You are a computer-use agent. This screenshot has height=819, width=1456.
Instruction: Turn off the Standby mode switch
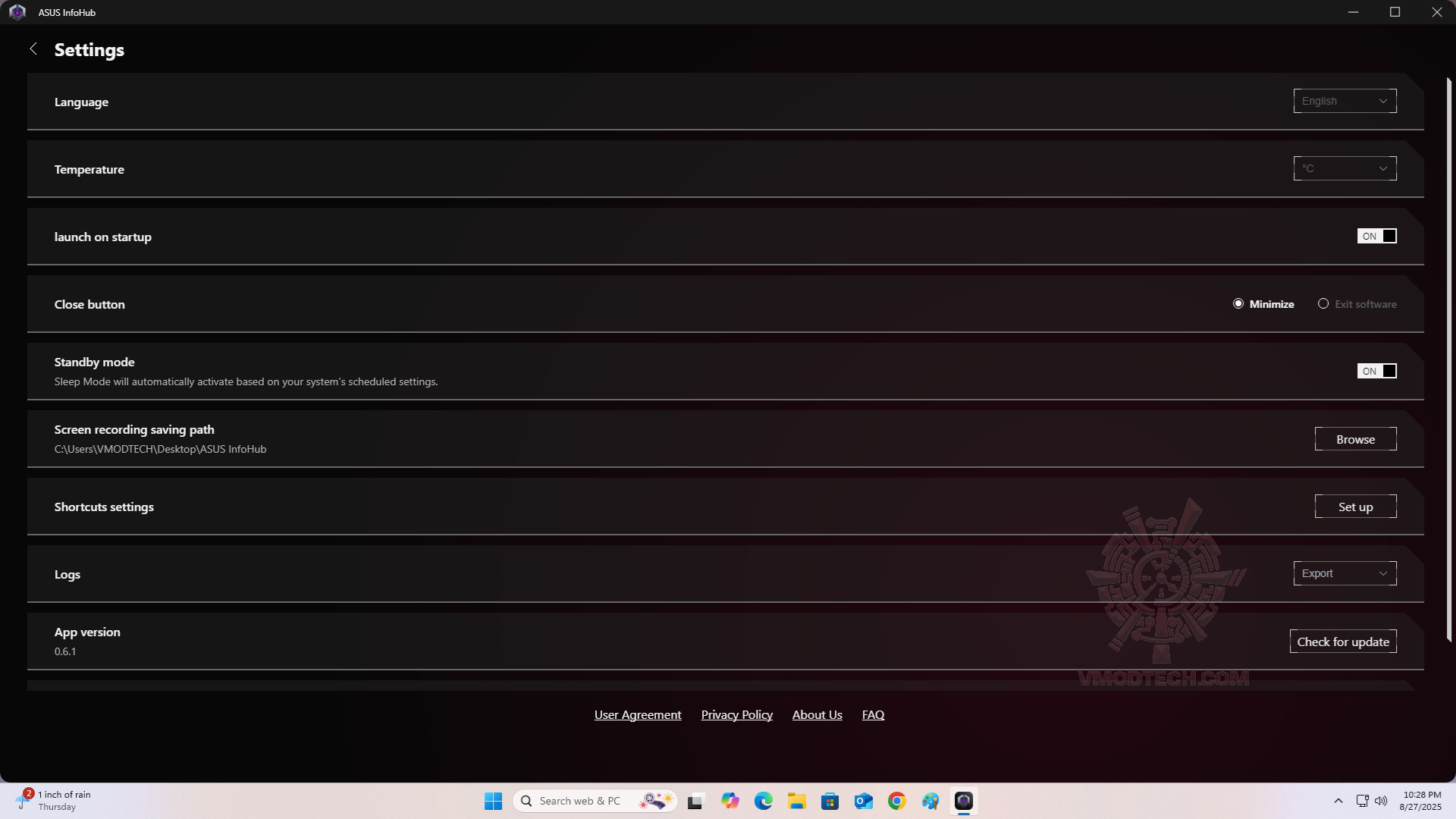[1376, 372]
